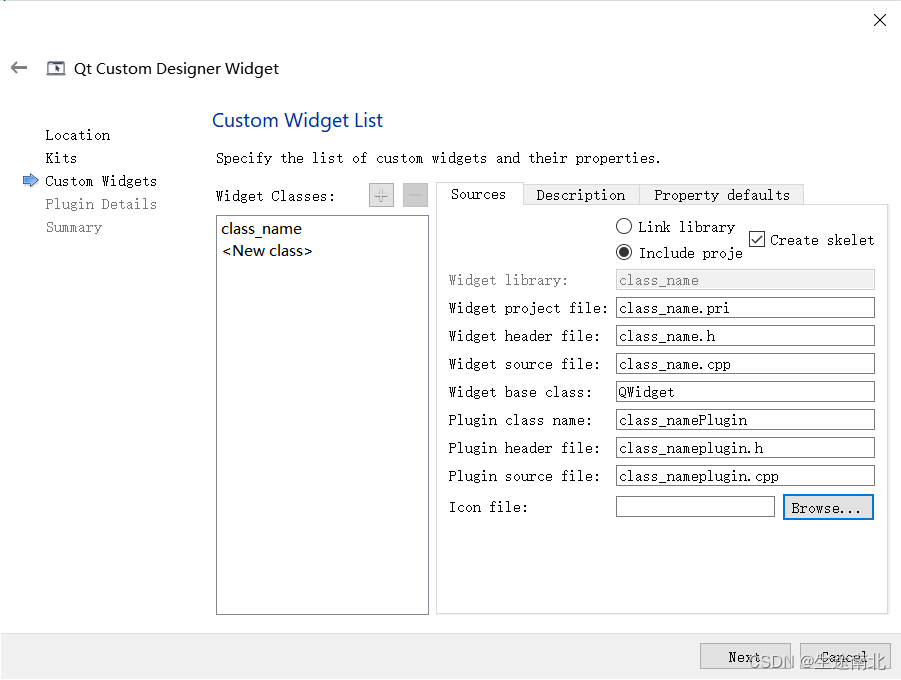Click the Custom Widget List heading

point(297,120)
